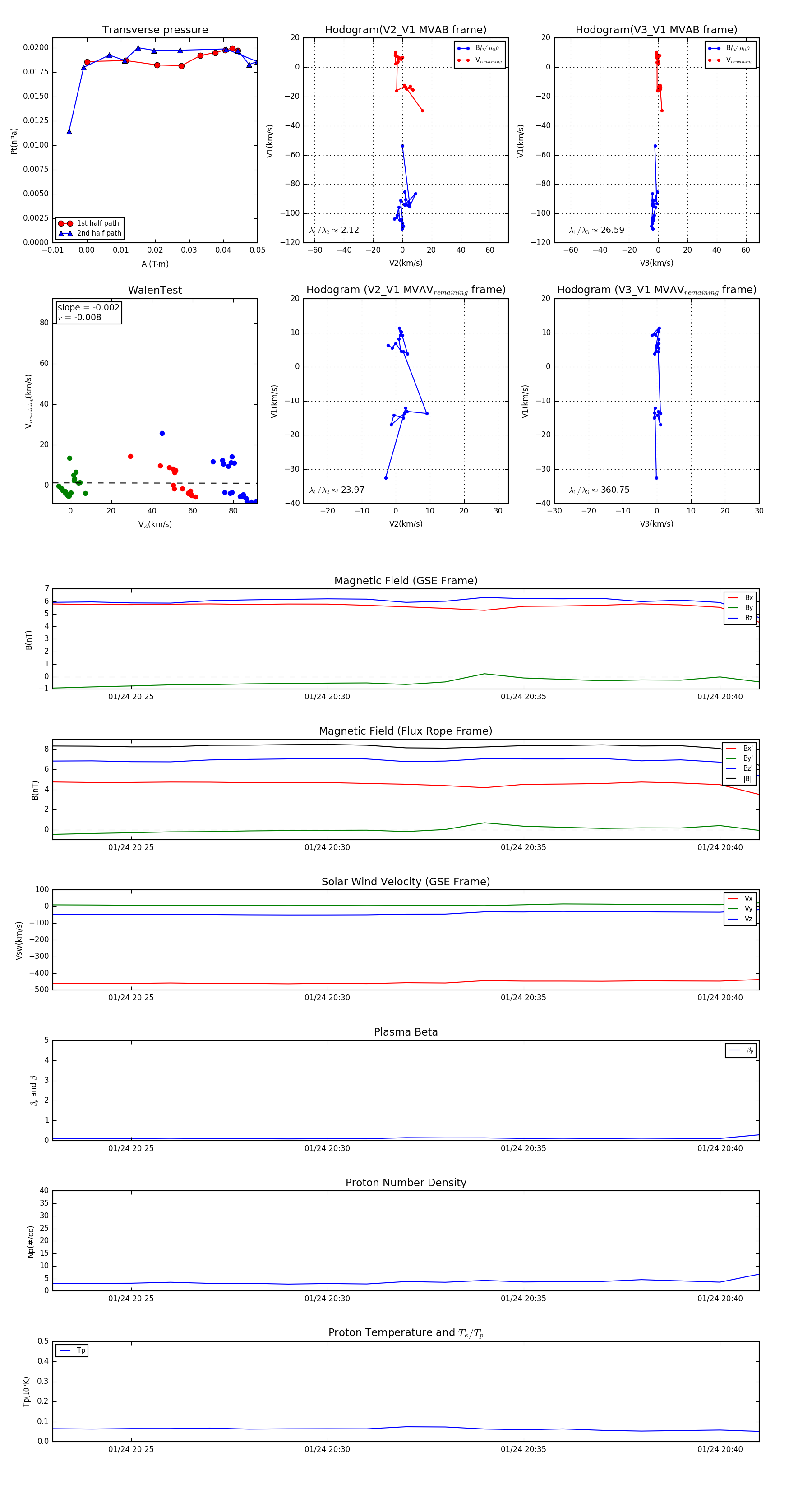
Task: Click the λ1/λ2 ≈ 2.12 annotation
Action: 334,230
